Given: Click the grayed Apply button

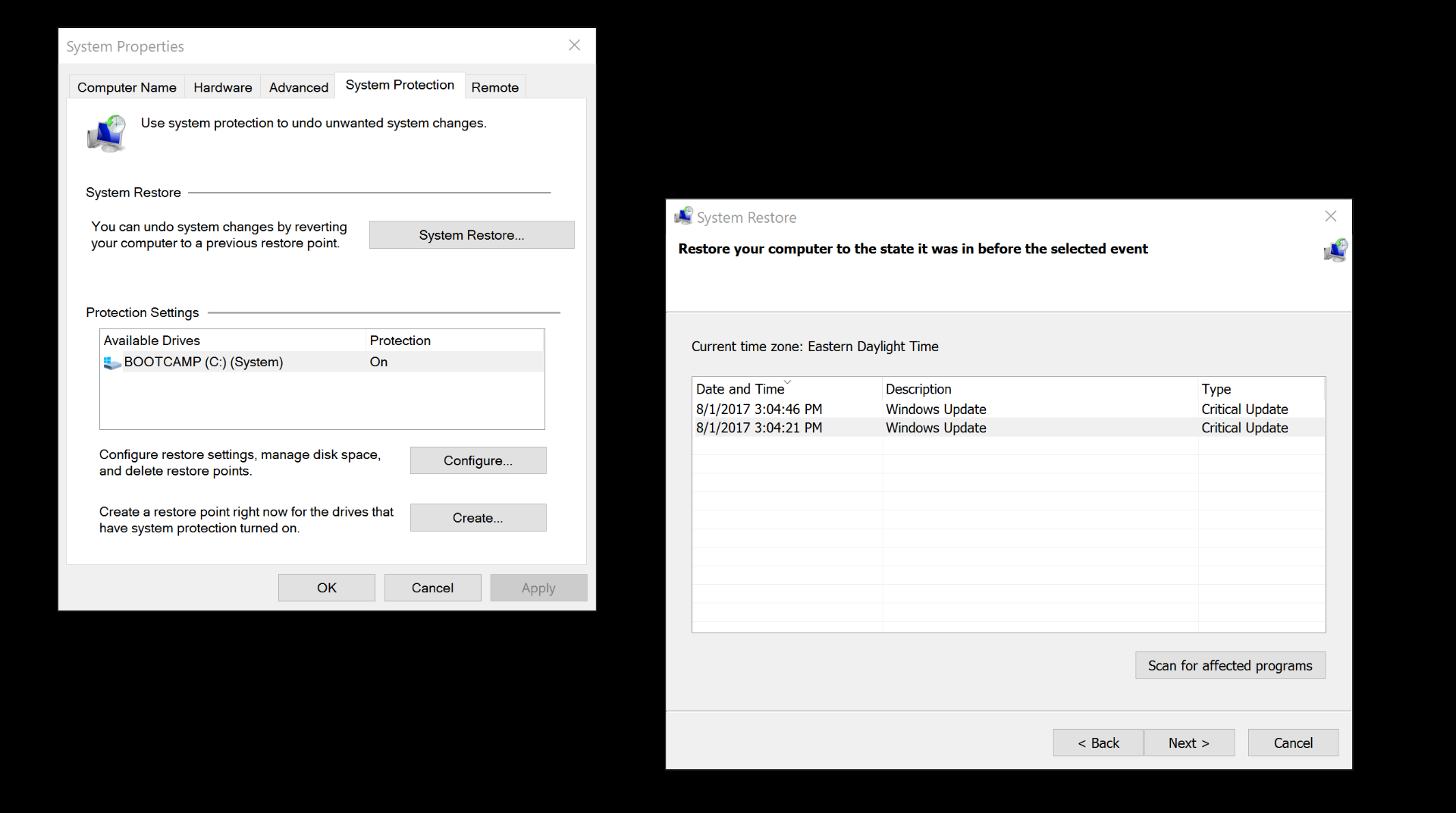Looking at the screenshot, I should pos(538,588).
